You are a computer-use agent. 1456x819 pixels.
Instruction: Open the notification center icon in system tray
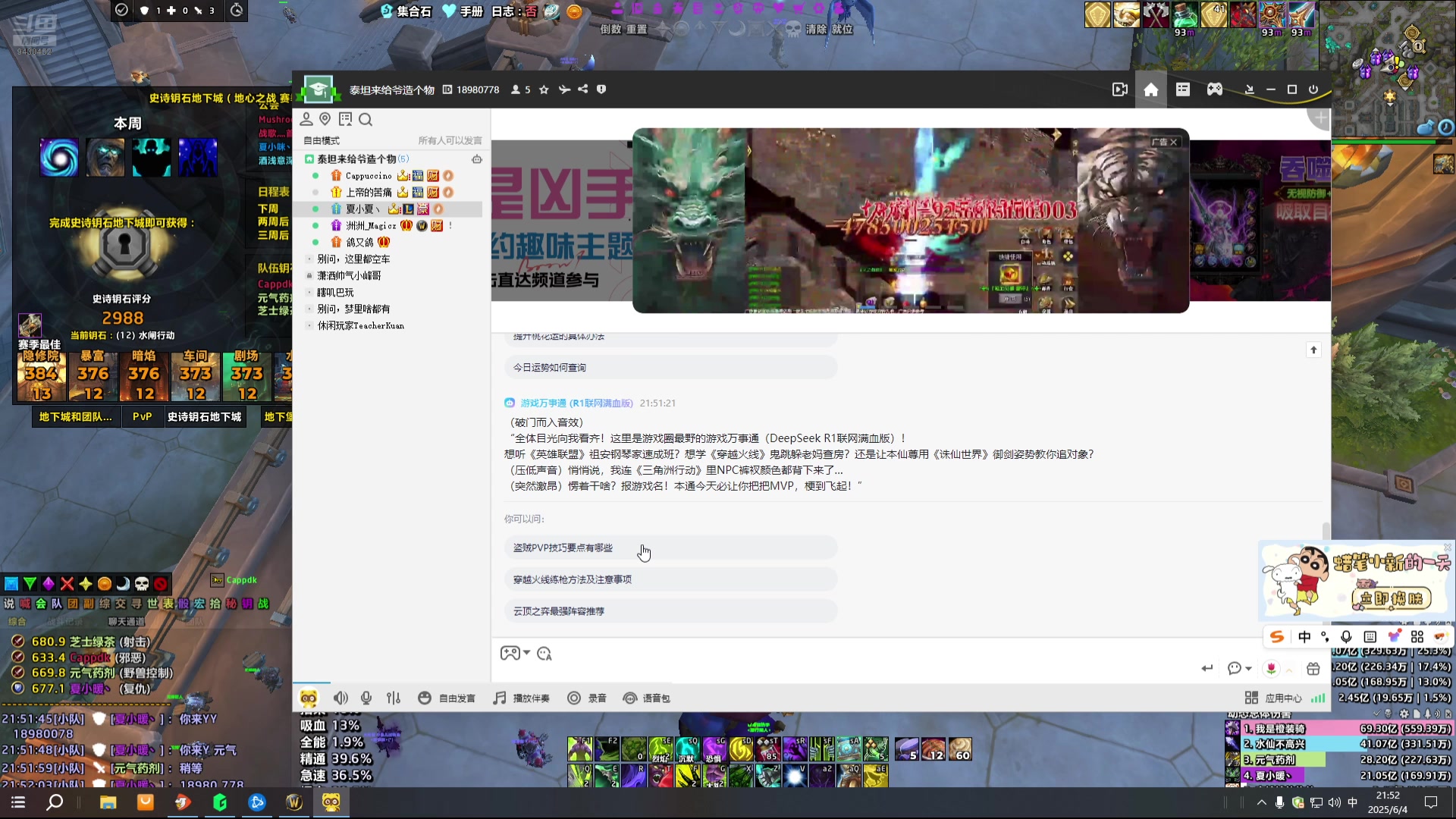(1431, 802)
